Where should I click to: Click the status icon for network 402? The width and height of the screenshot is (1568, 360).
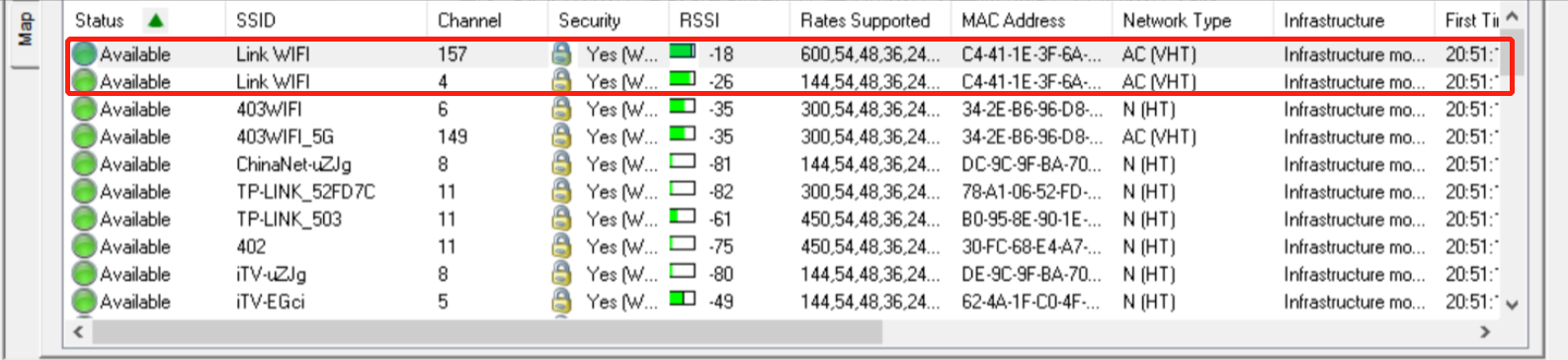[x=84, y=246]
